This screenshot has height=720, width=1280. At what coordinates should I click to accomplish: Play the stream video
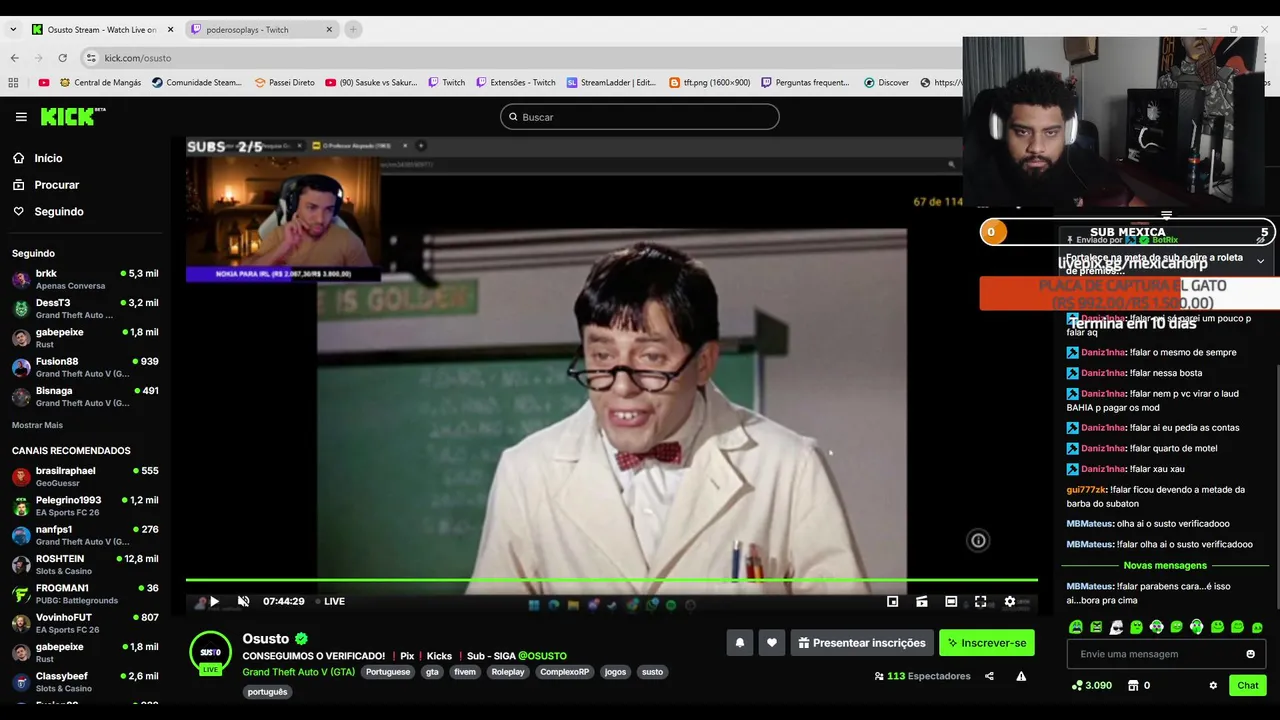click(214, 601)
